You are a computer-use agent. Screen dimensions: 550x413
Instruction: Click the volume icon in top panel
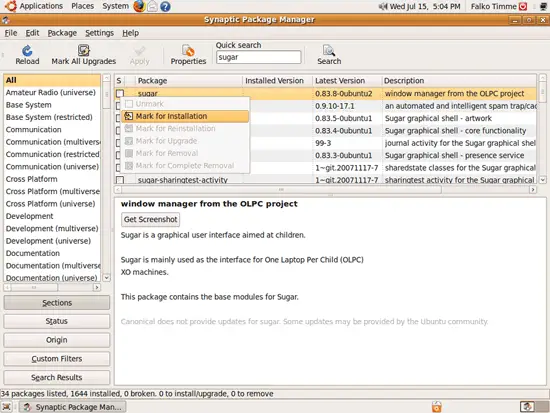click(x=383, y=6)
